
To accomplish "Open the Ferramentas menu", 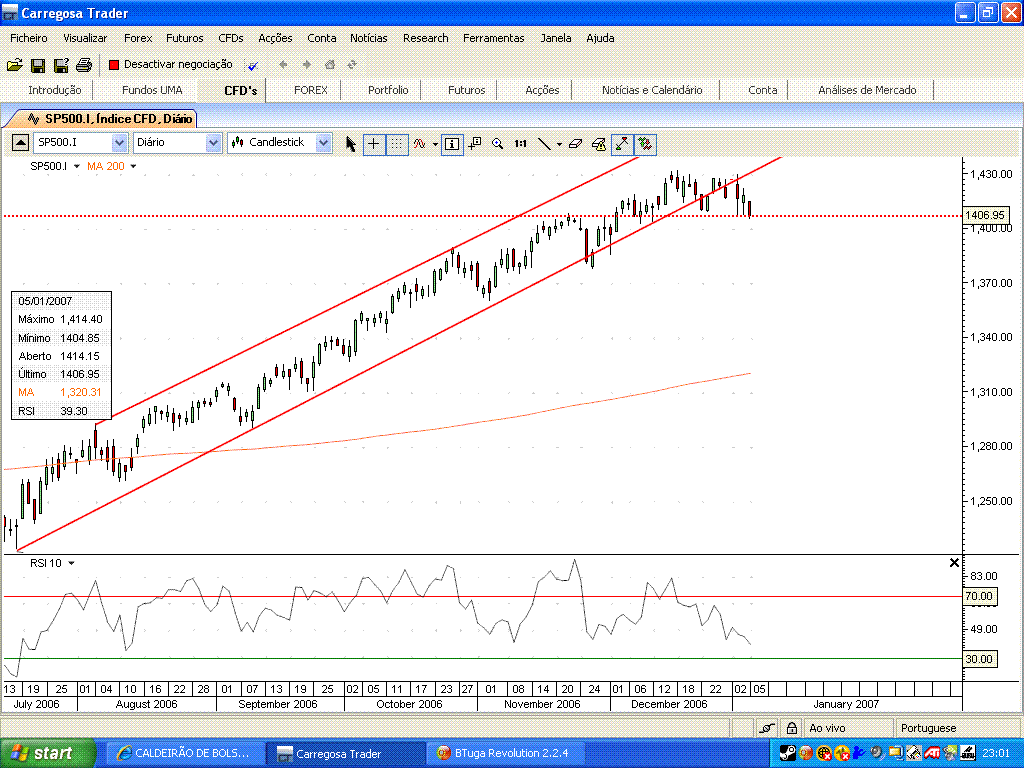I will (x=494, y=38).
